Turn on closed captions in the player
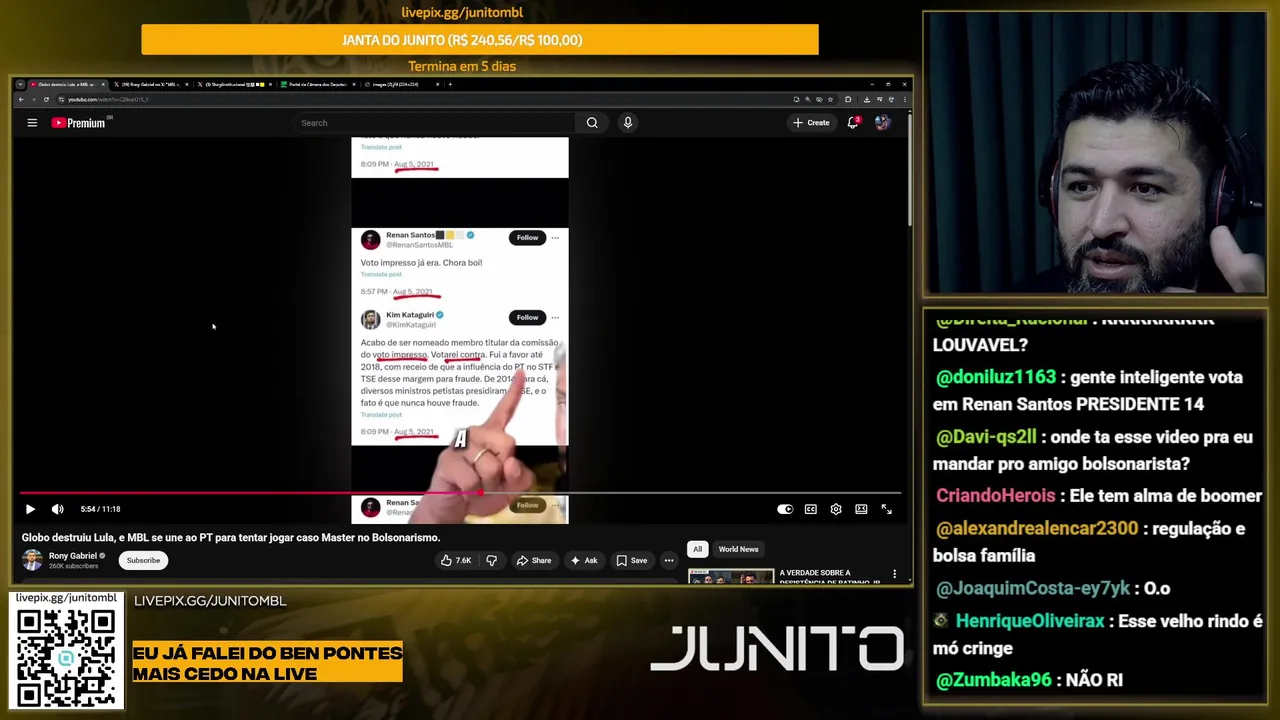The width and height of the screenshot is (1280, 720). 811,509
